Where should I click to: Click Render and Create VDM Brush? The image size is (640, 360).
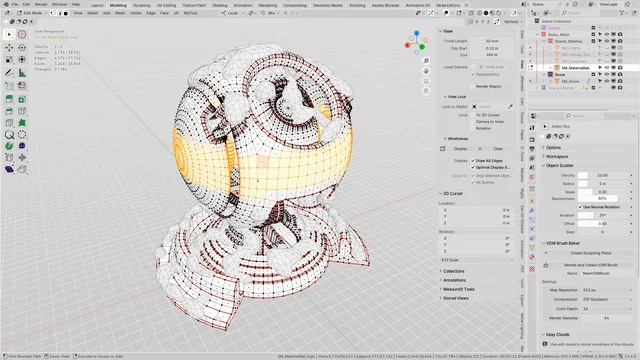pos(590,265)
